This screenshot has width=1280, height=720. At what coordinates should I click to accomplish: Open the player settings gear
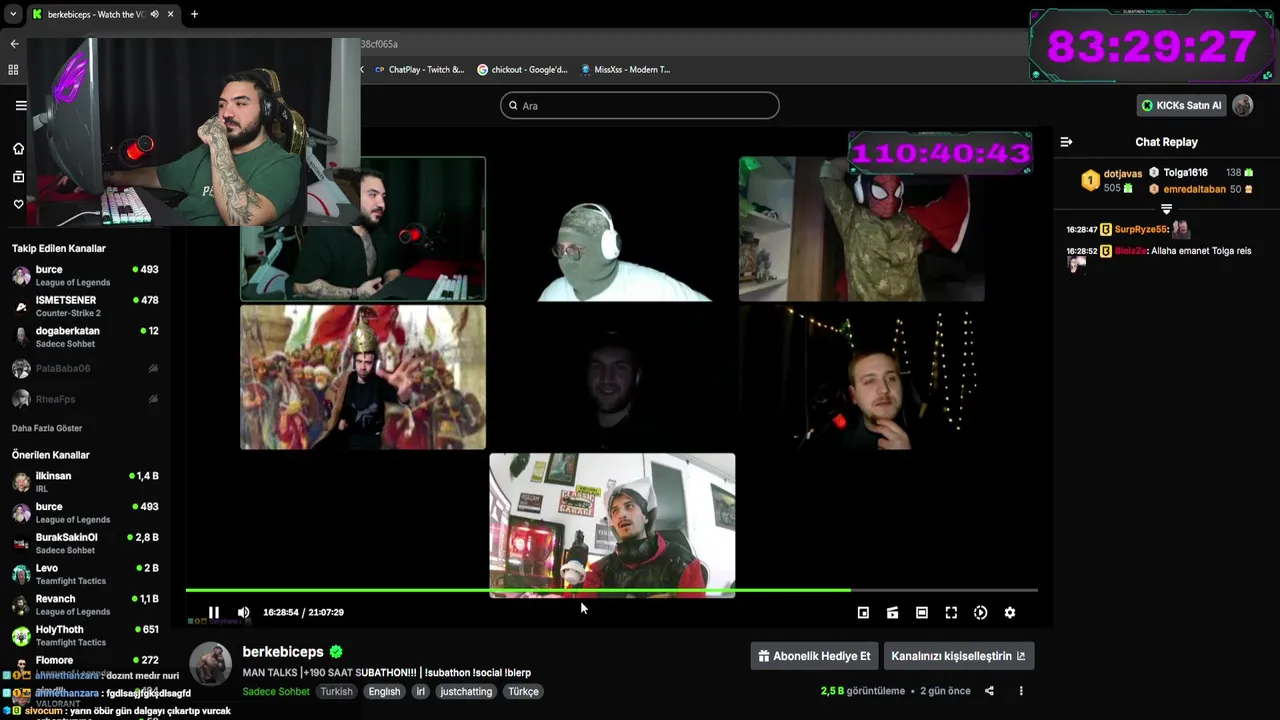(x=1010, y=613)
